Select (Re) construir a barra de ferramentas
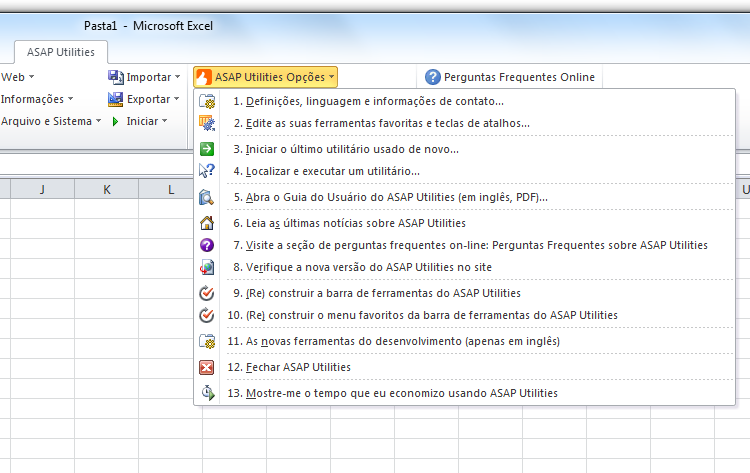The width and height of the screenshot is (750, 473). coord(464,293)
